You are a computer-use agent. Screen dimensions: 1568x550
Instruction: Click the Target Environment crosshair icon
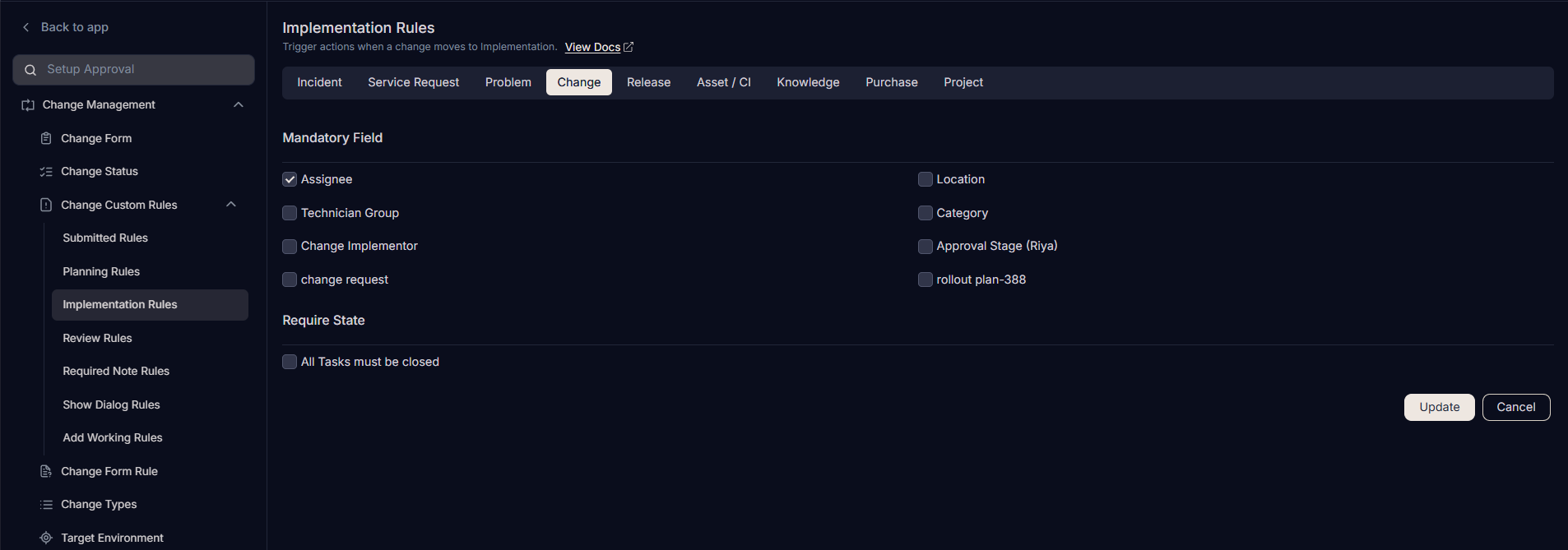click(46, 538)
